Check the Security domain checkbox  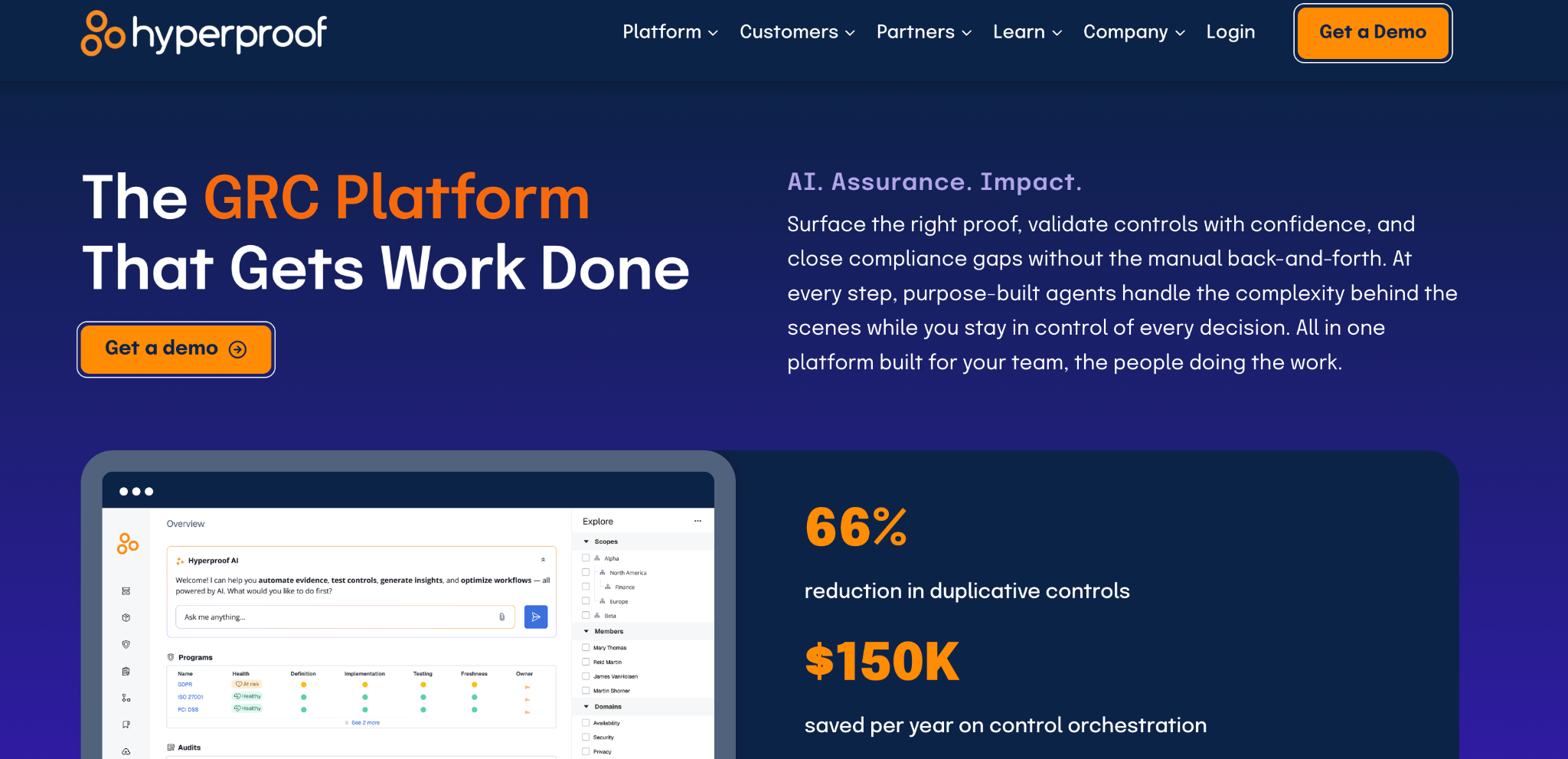point(586,737)
